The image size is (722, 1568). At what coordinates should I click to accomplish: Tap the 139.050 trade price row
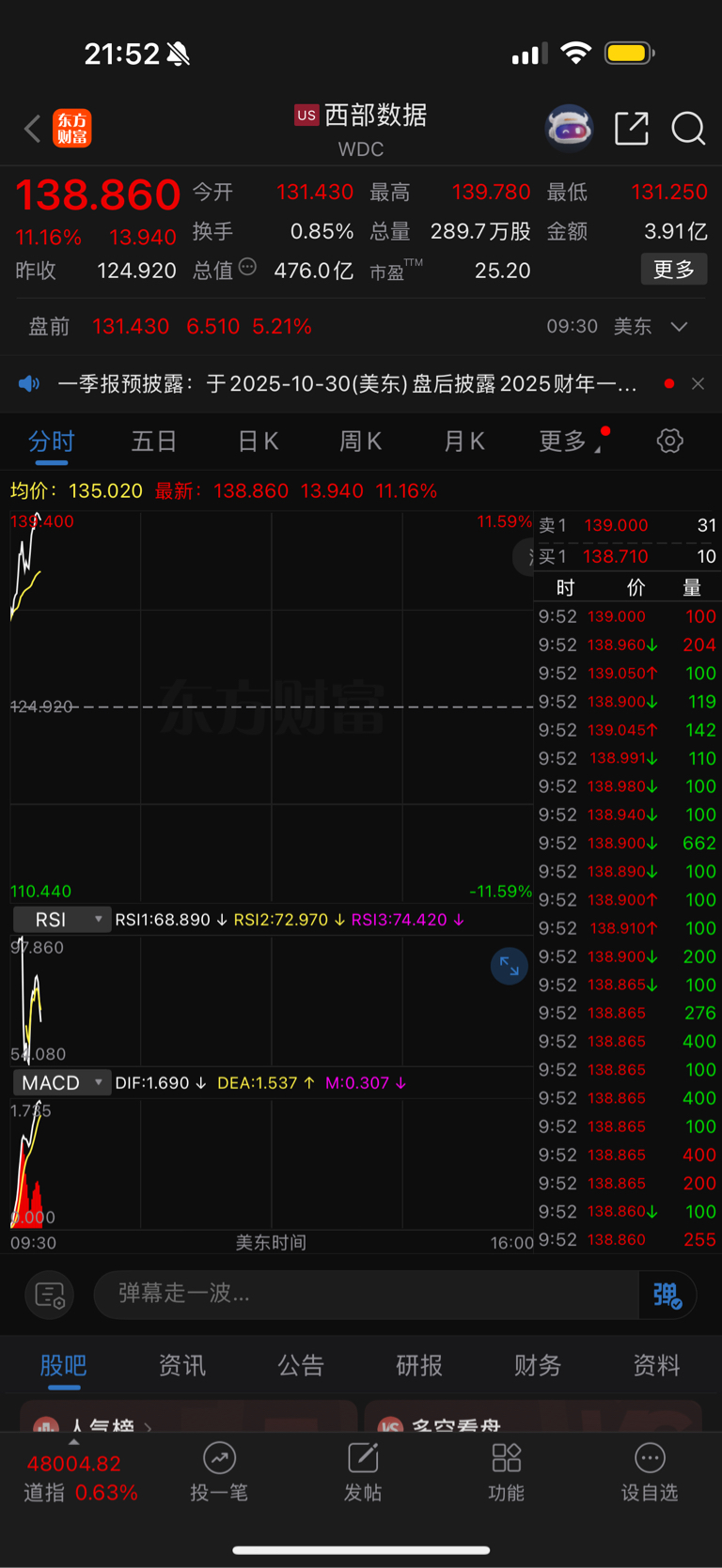[x=627, y=674]
